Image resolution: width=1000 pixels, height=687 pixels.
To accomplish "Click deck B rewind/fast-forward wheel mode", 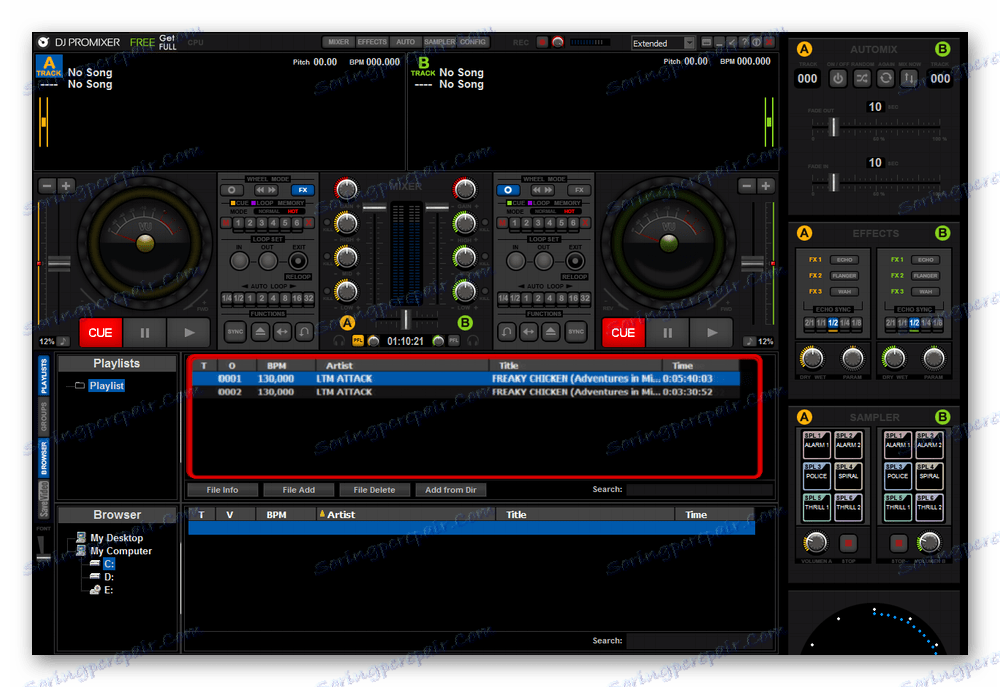I will click(542, 190).
